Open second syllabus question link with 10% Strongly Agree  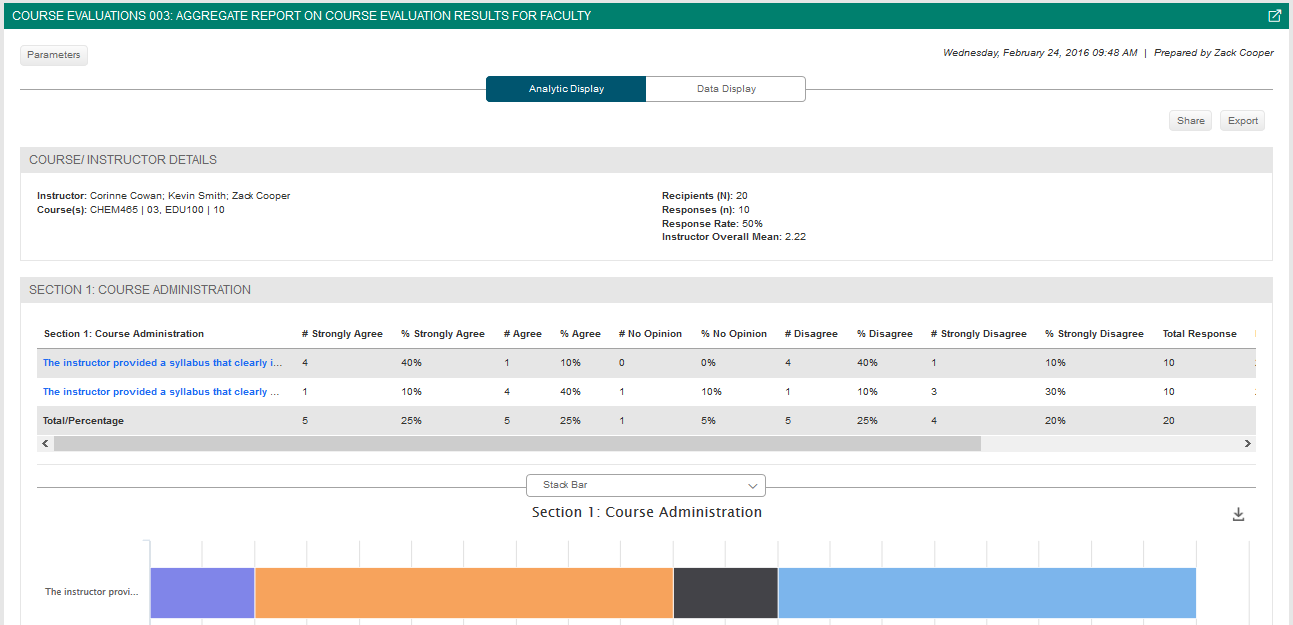click(161, 392)
